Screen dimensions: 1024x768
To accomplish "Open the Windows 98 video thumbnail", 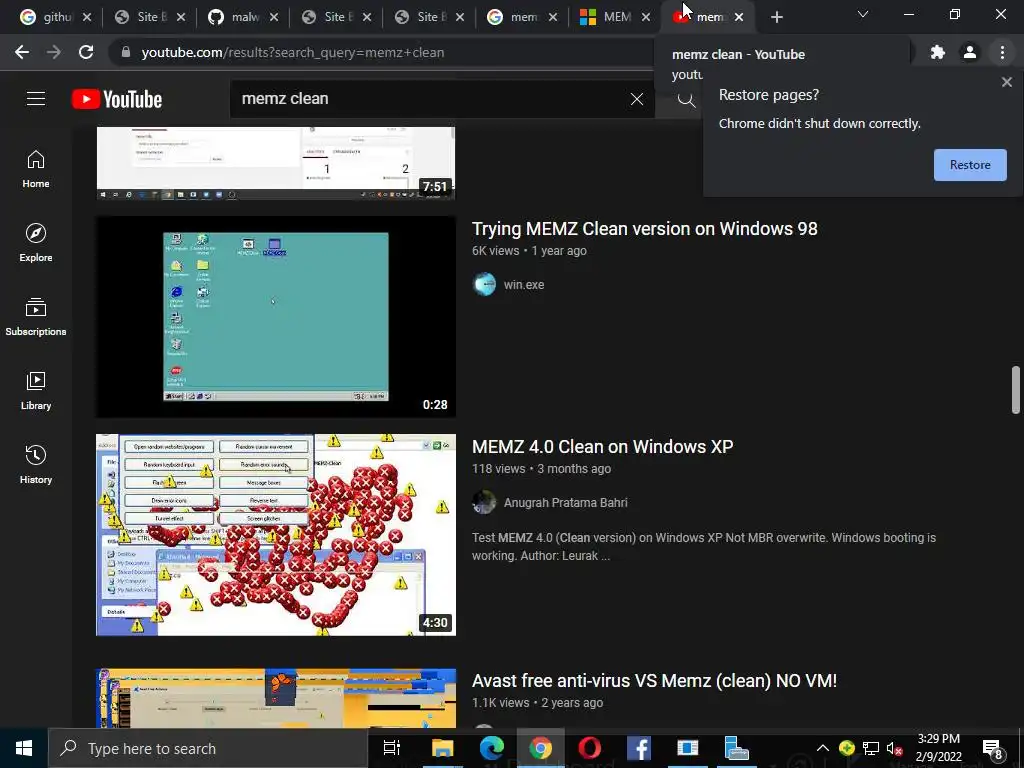I will point(276,317).
